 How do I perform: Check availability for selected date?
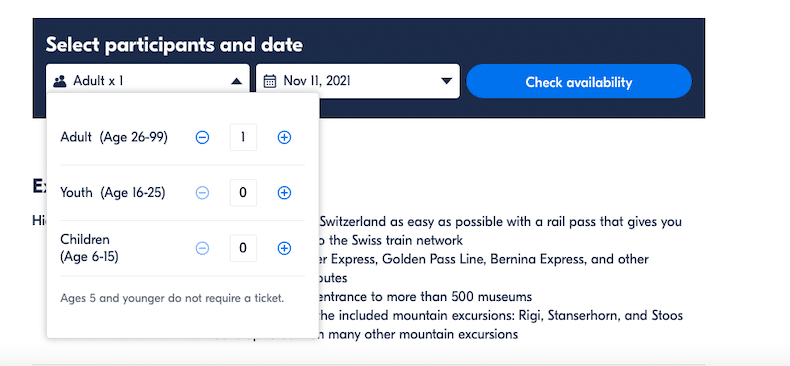click(x=579, y=82)
